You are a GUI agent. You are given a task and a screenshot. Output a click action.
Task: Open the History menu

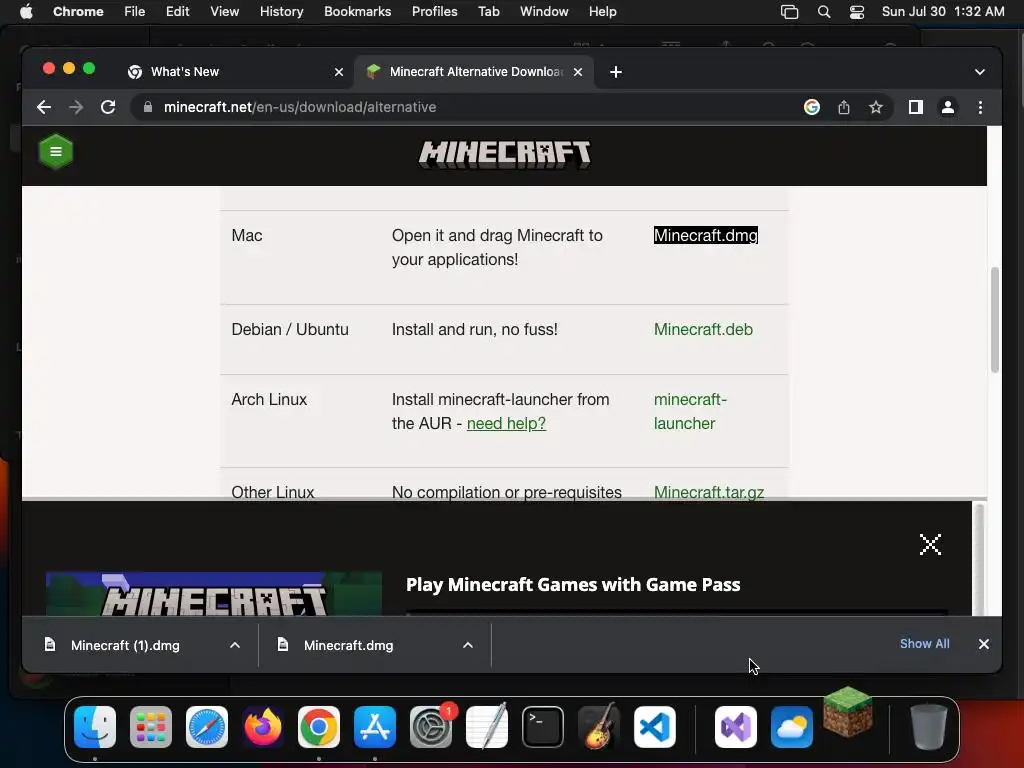(281, 12)
